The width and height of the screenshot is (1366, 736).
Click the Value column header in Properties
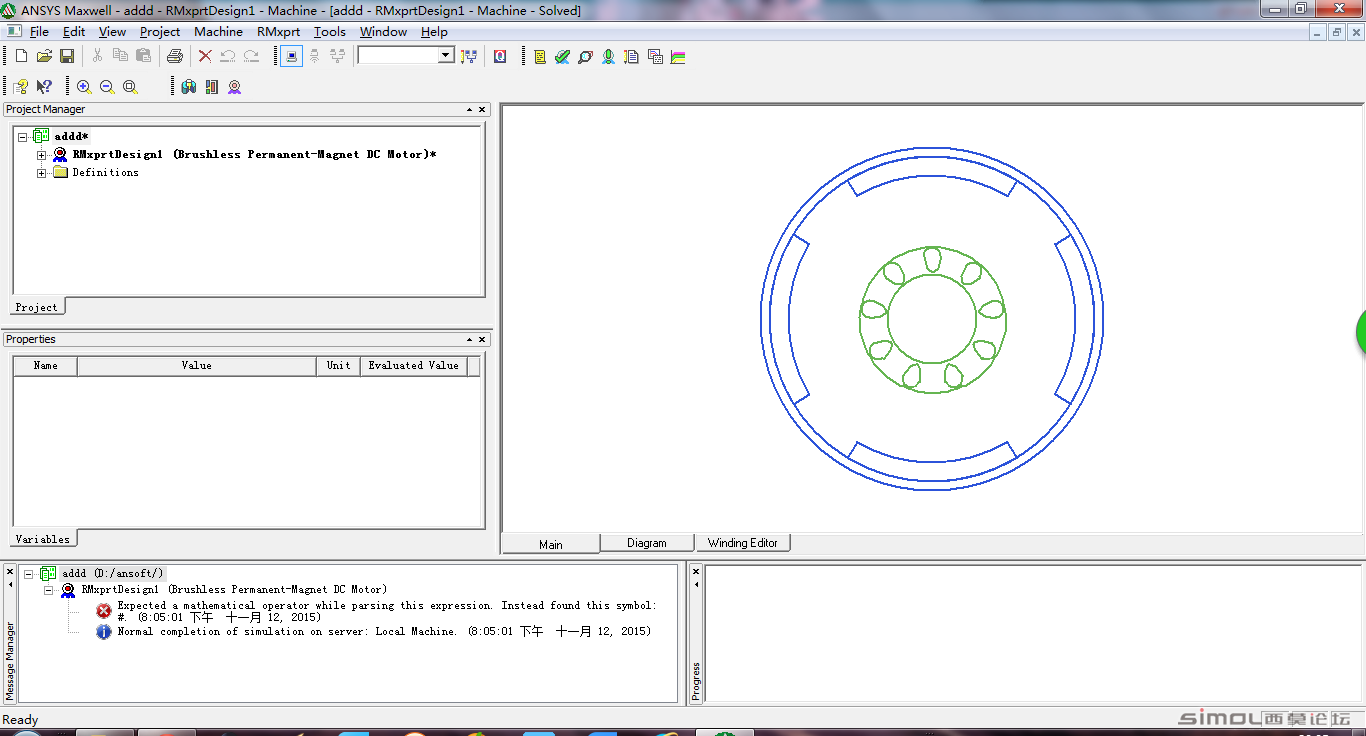pos(197,366)
